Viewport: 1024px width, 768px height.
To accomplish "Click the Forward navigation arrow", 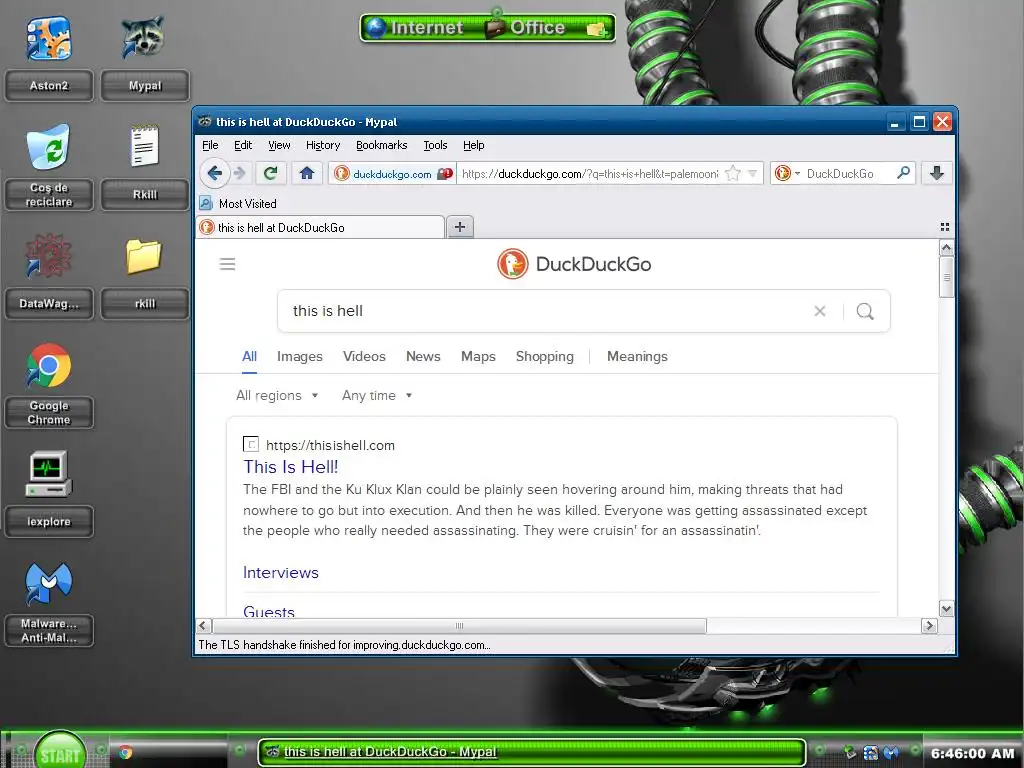I will (x=240, y=173).
